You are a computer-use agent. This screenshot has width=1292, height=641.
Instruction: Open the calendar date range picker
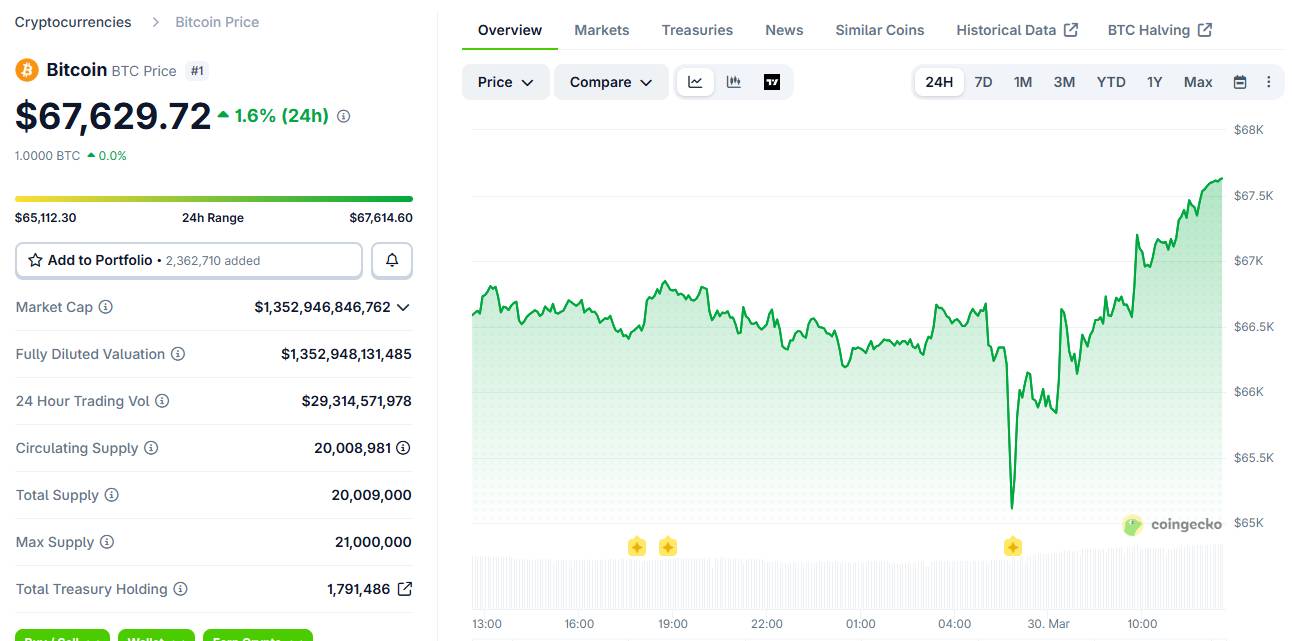[1238, 82]
